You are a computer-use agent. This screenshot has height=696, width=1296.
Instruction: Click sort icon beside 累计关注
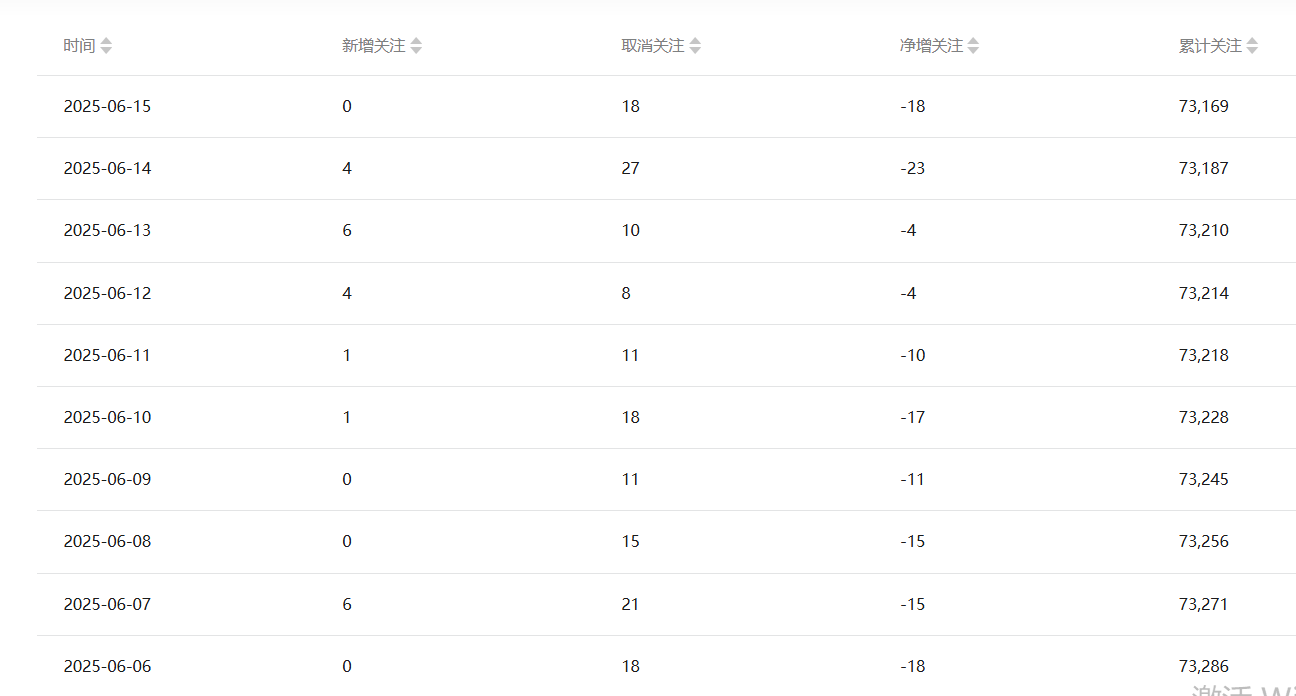pyautogui.click(x=1252, y=46)
